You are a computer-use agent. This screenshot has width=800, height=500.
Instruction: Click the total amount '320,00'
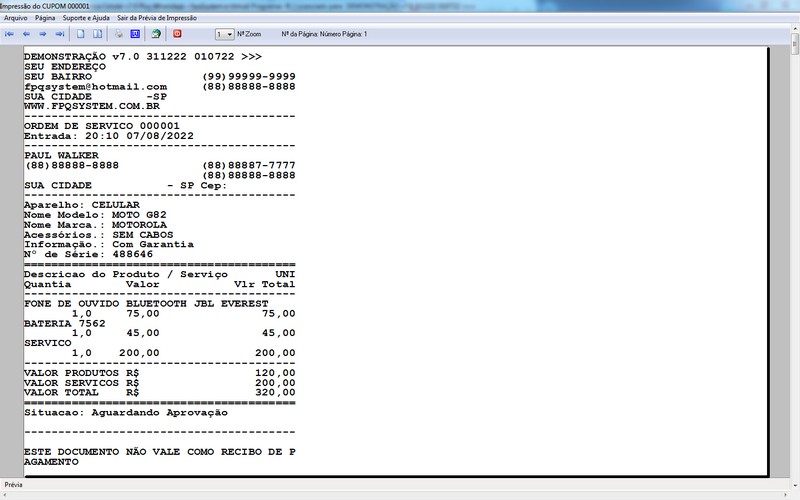tap(276, 392)
